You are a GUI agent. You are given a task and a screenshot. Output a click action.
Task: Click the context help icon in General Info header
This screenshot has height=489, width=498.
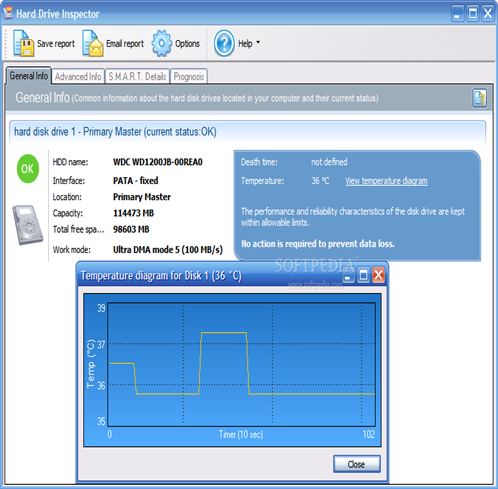tap(479, 98)
